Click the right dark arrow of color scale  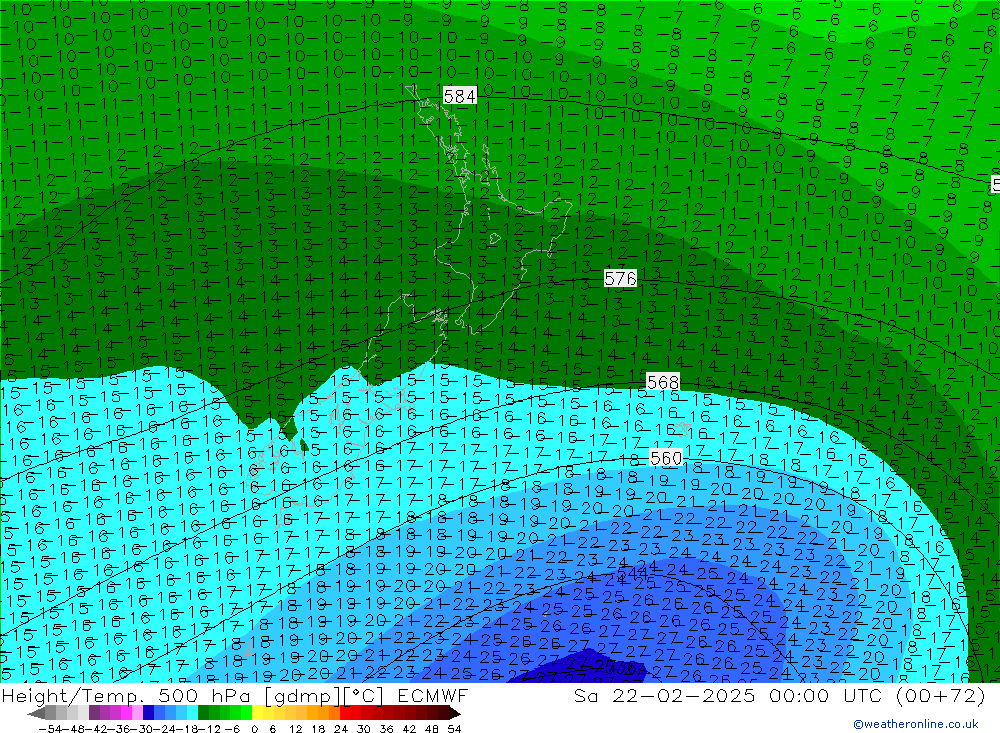(455, 713)
